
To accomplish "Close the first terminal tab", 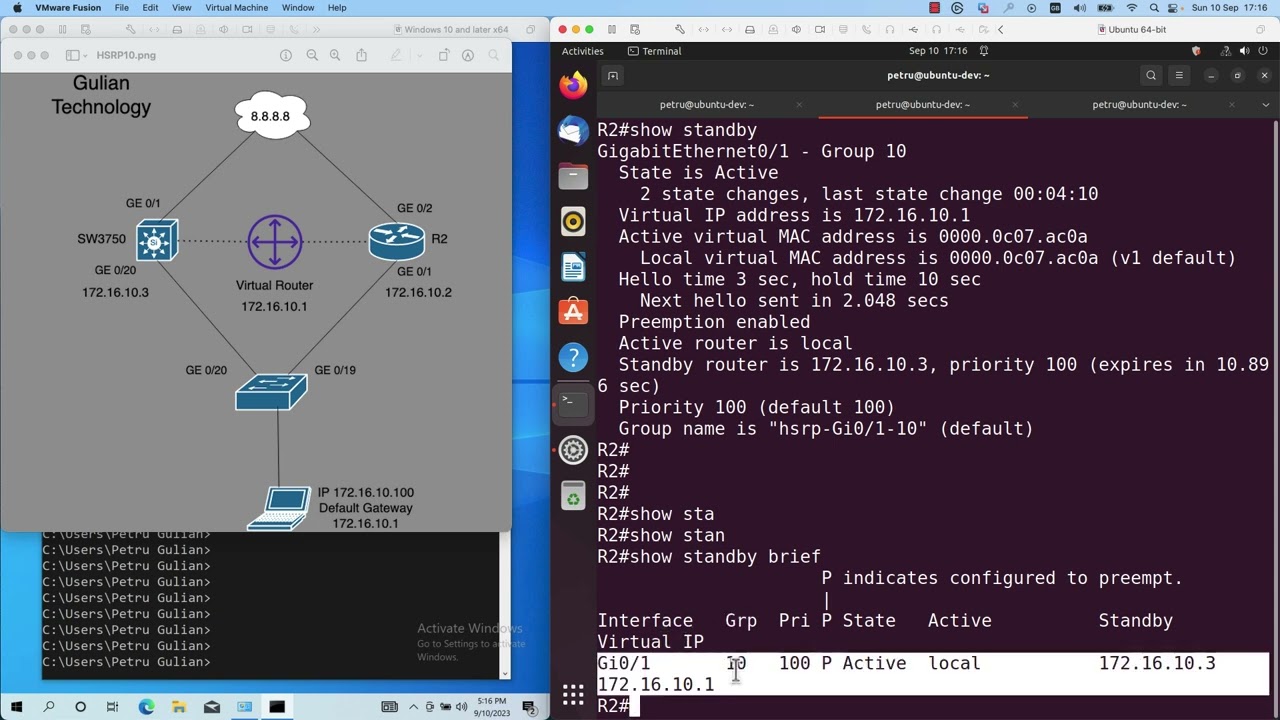I will coord(798,104).
